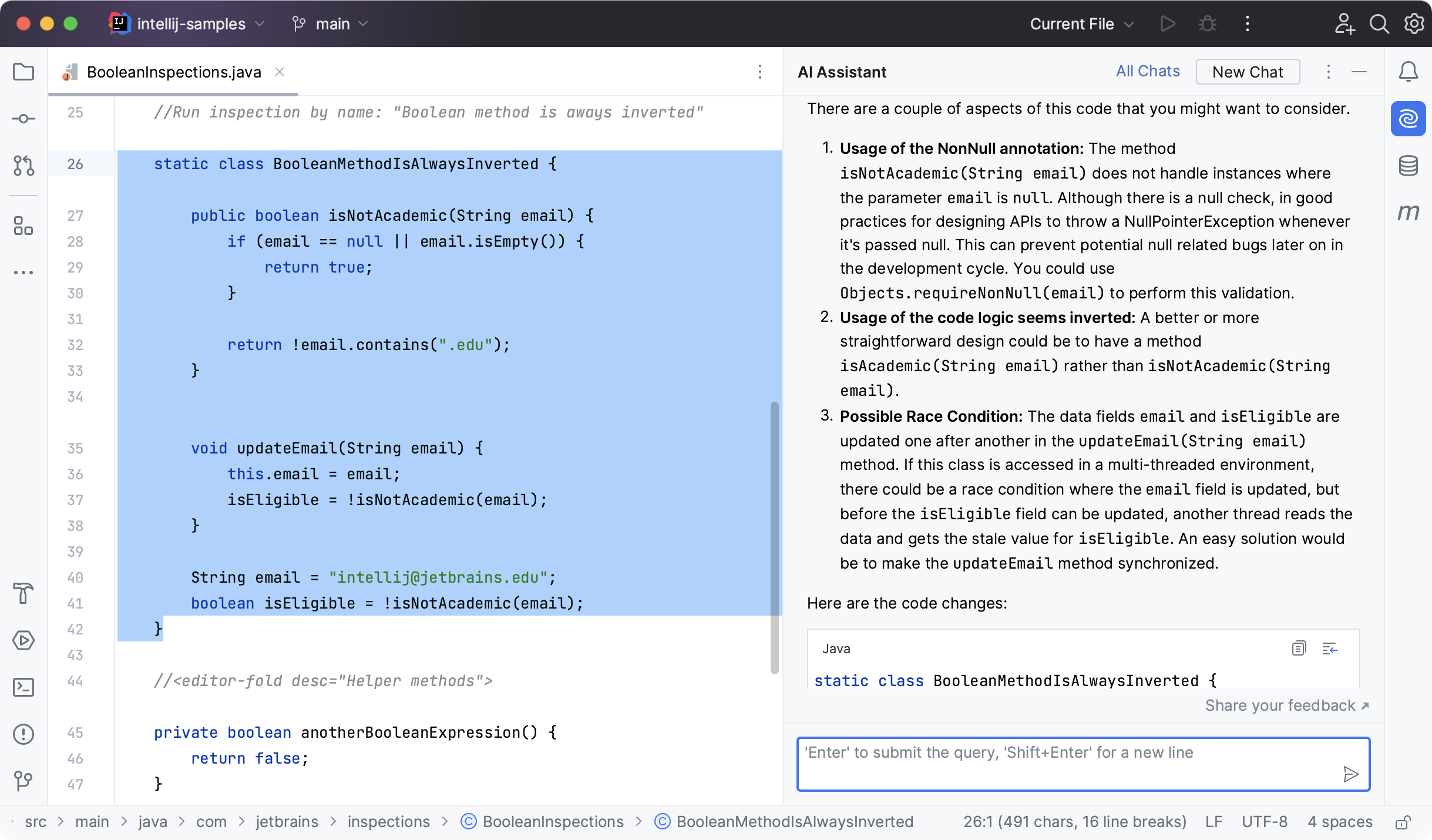Switch to the All Chats tab

coord(1148,71)
